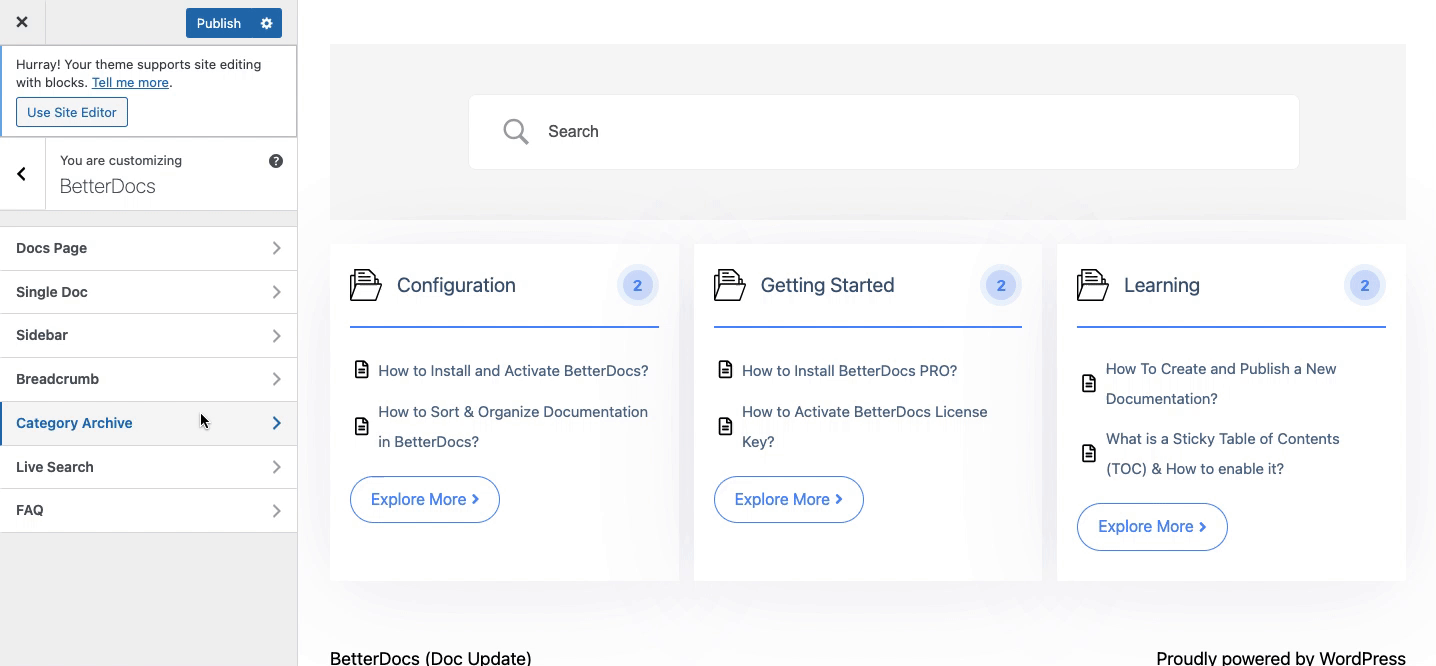Click the Learning category folder icon

tap(1092, 285)
